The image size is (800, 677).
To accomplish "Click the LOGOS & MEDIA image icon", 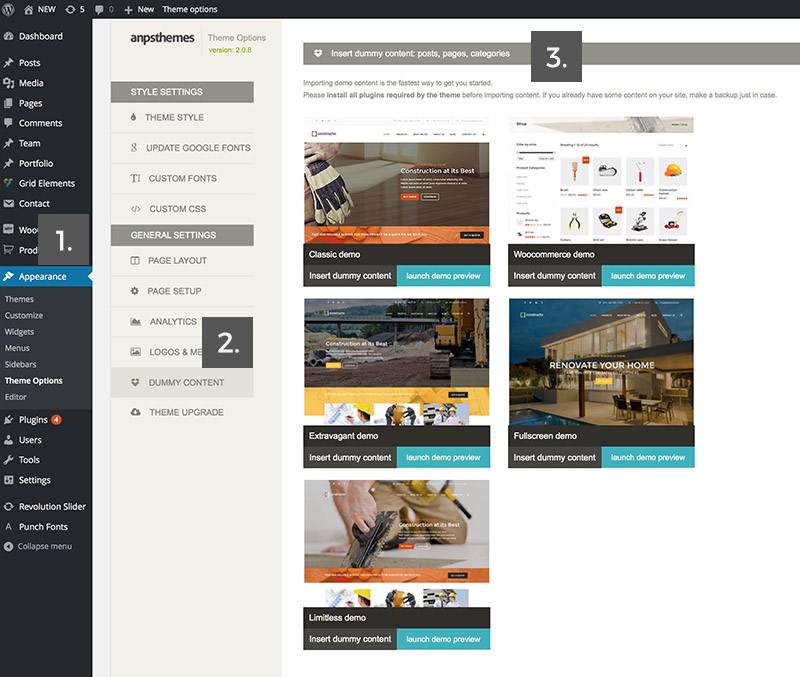I will tap(135, 352).
